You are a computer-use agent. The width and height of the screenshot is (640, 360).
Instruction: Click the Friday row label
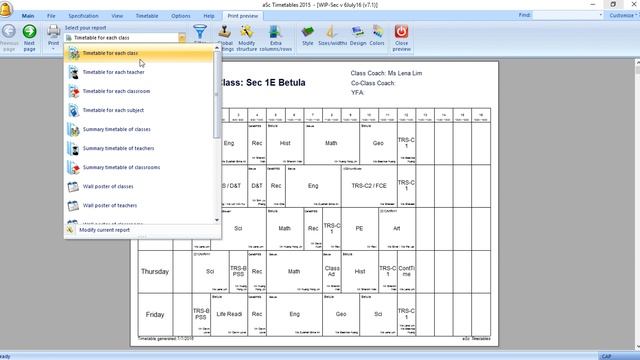pyautogui.click(x=155, y=315)
